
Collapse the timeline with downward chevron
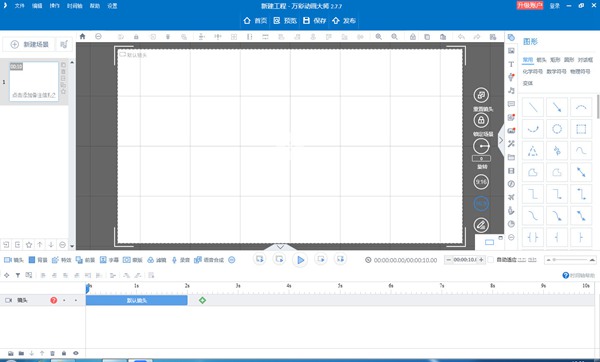pos(280,247)
